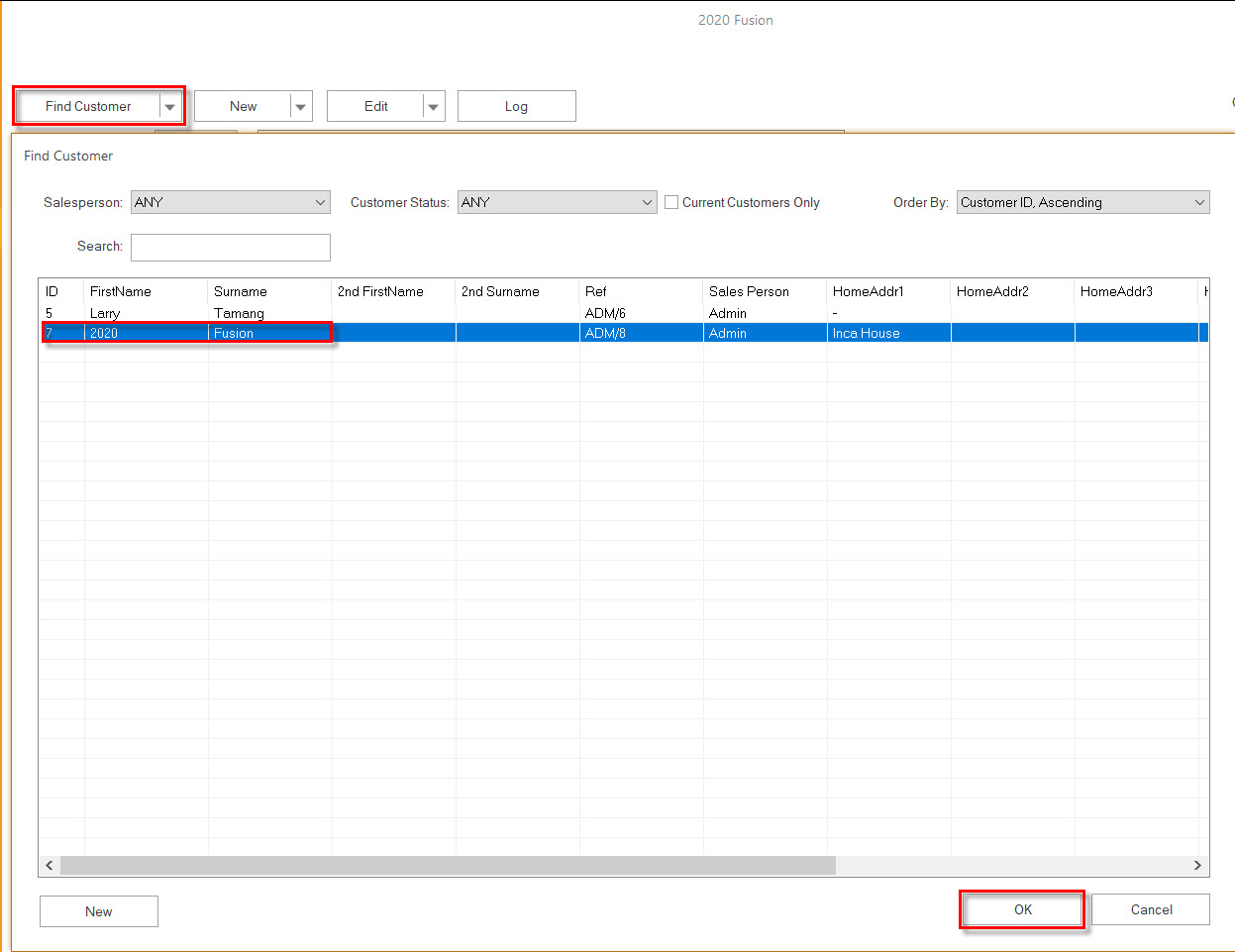Viewport: 1235px width, 952px height.
Task: Open the Customer Status combo box
Action: [x=558, y=202]
